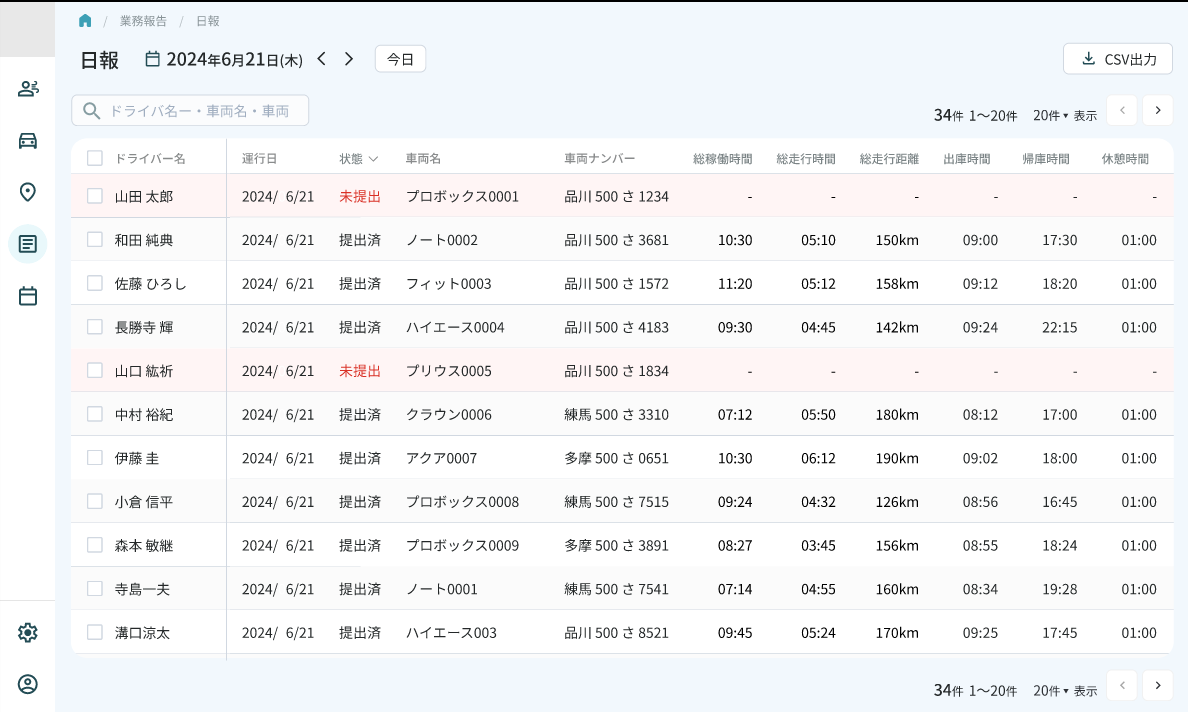Open settings gear icon in sidebar
The image size is (1188, 712).
click(x=28, y=632)
